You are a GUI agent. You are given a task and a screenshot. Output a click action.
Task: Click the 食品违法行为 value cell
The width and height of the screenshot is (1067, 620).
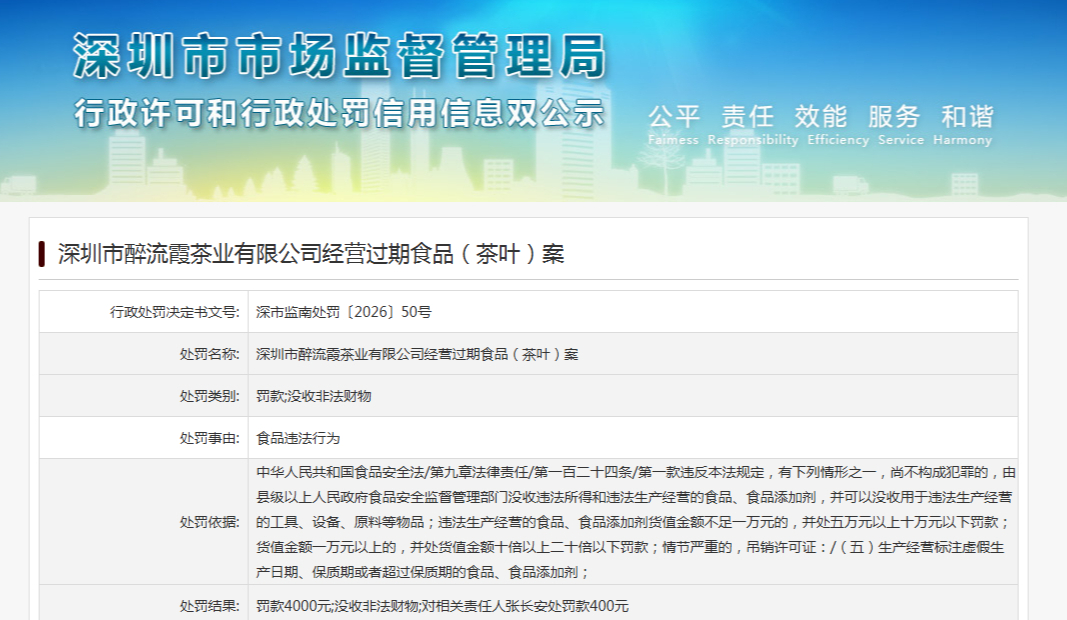pos(633,438)
